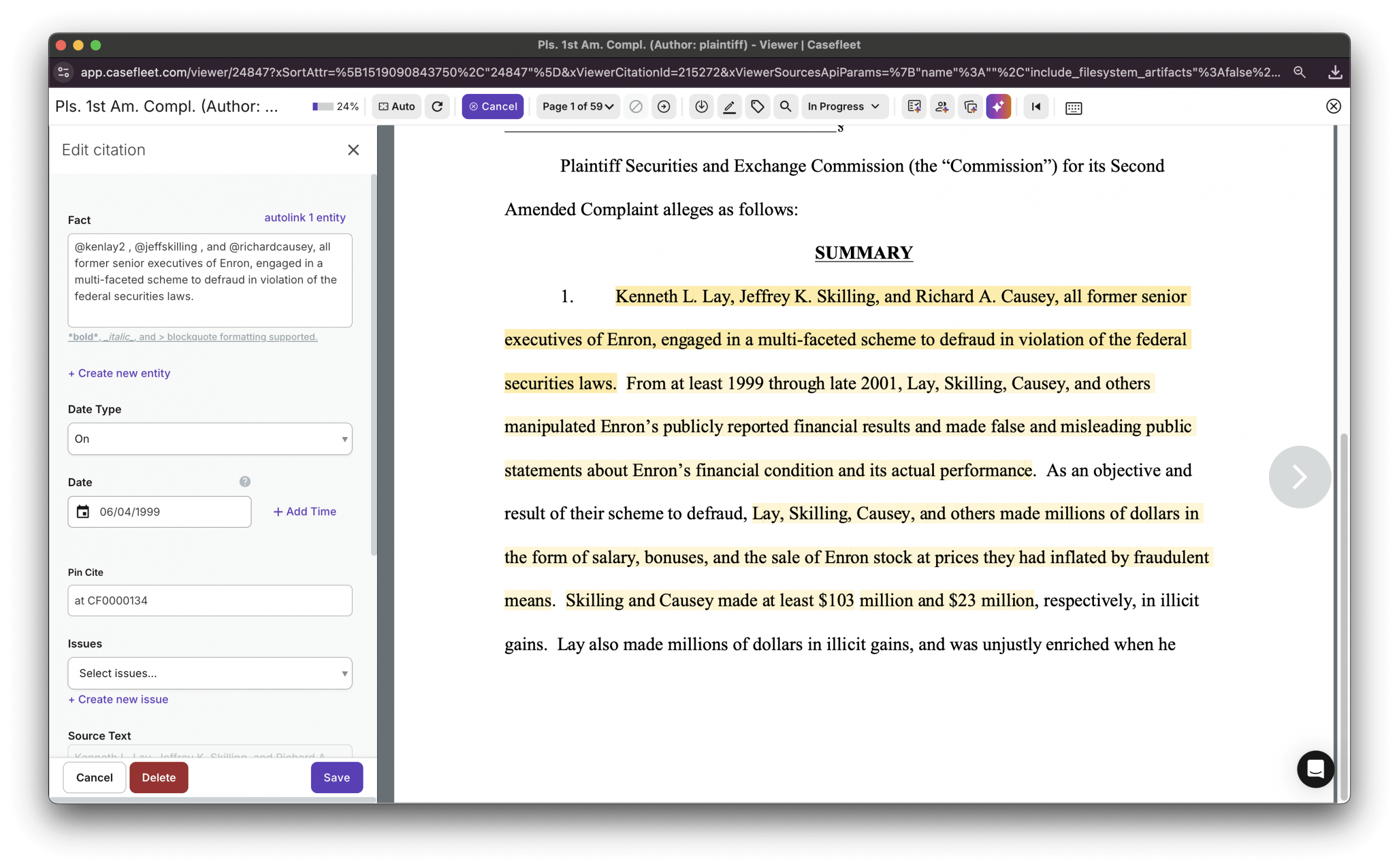Click the rotate/refresh icon in toolbar
Image resolution: width=1399 pixels, height=868 pixels.
[438, 107]
